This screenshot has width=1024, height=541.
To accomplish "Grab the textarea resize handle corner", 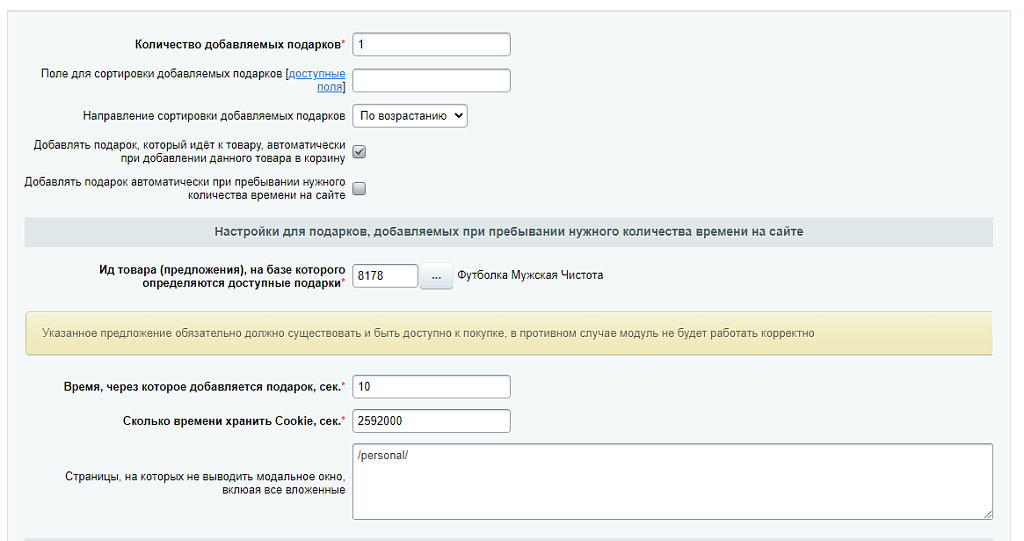I will click(x=987, y=514).
